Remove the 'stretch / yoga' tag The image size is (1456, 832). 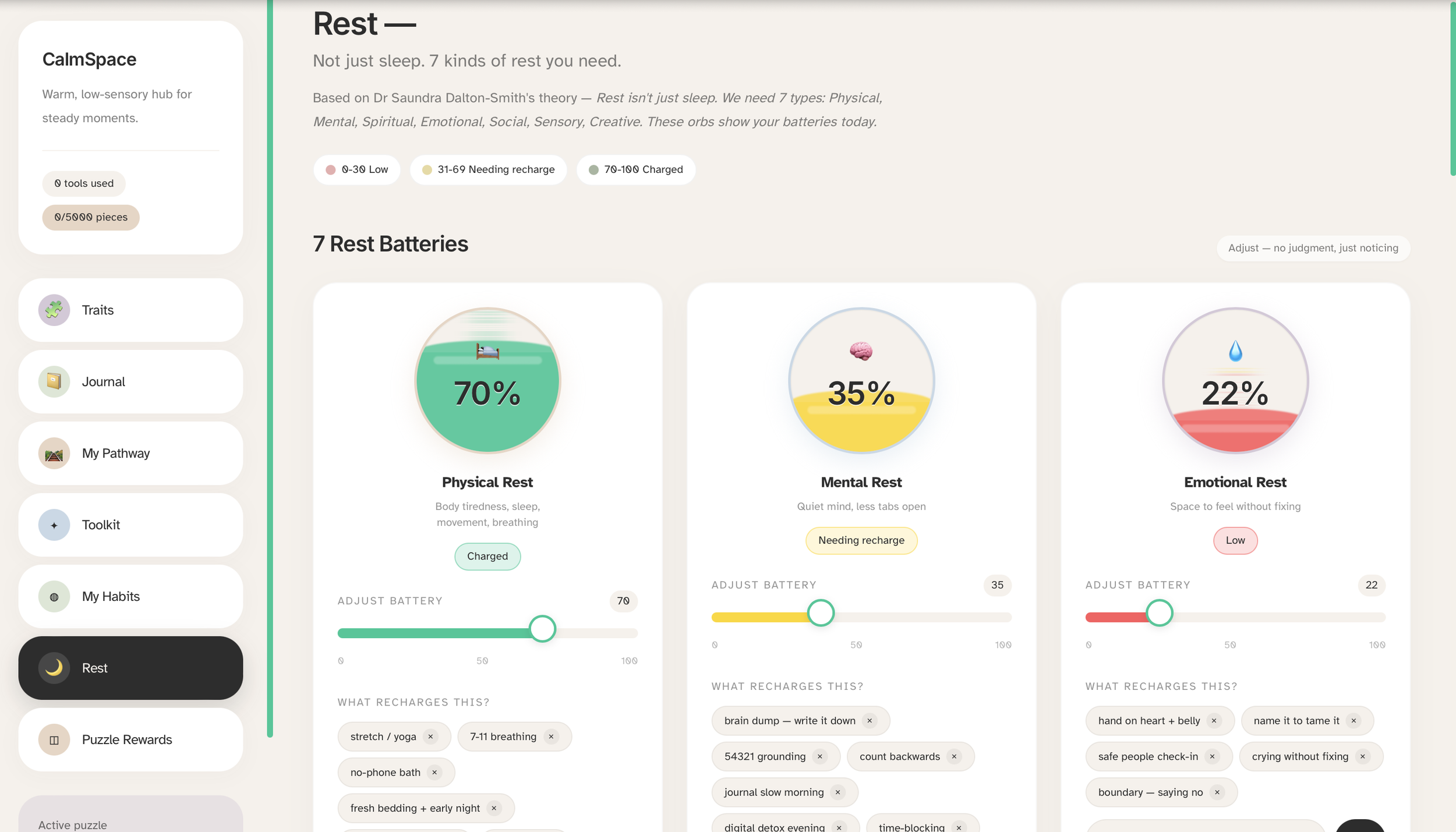[x=430, y=737]
